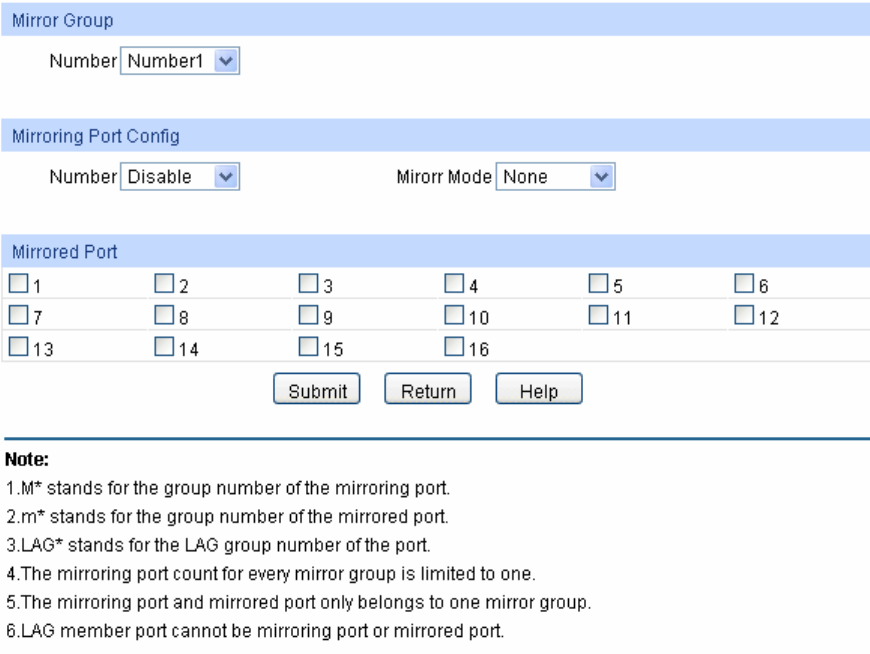Check the port 12 checkbox

coord(744,316)
